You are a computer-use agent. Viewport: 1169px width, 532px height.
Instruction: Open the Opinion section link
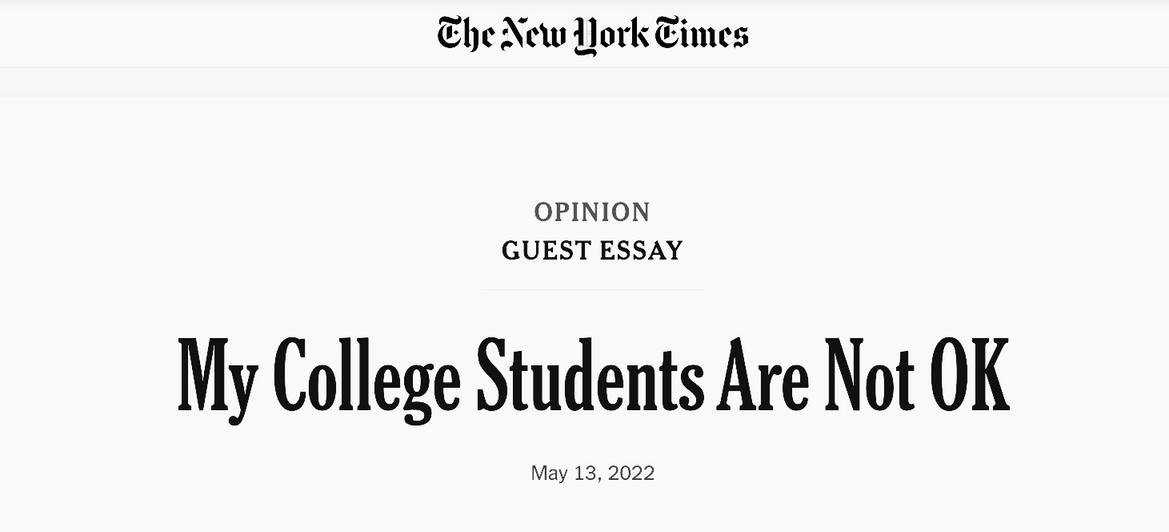592,212
